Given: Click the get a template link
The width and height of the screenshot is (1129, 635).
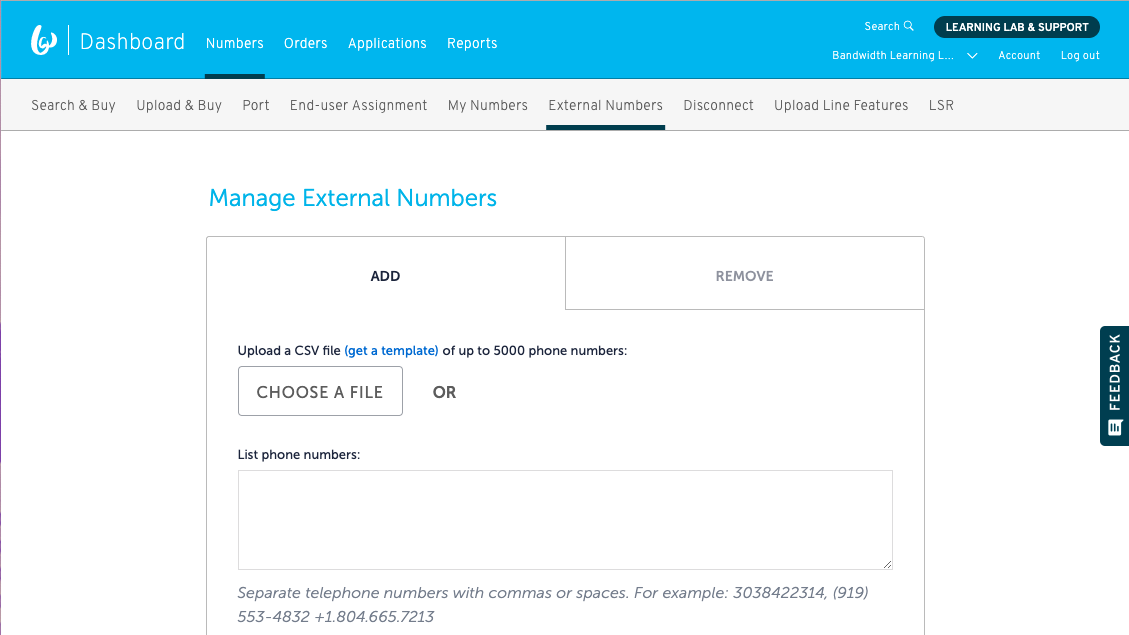Looking at the screenshot, I should pos(392,351).
